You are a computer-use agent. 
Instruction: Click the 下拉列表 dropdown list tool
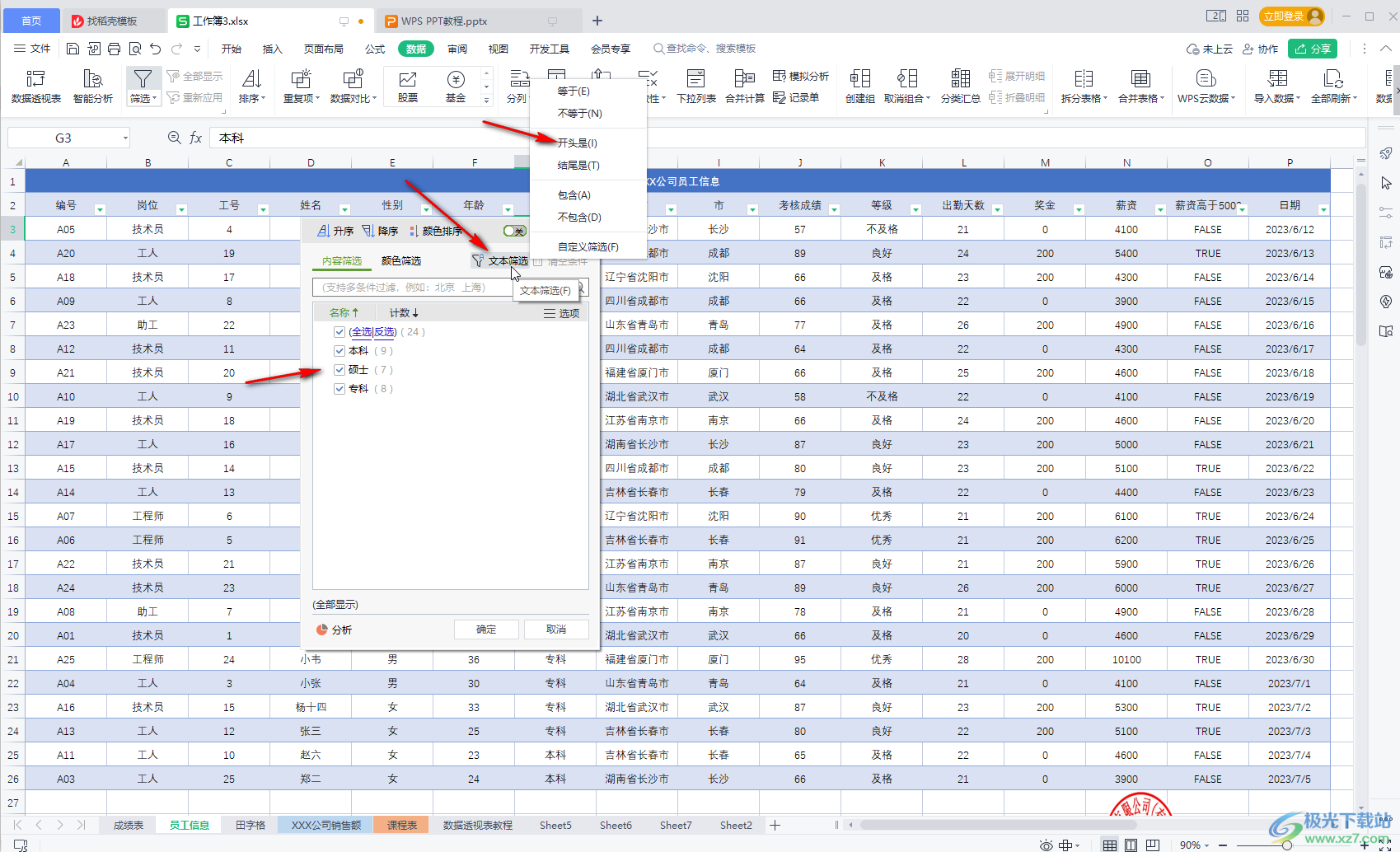tap(696, 86)
